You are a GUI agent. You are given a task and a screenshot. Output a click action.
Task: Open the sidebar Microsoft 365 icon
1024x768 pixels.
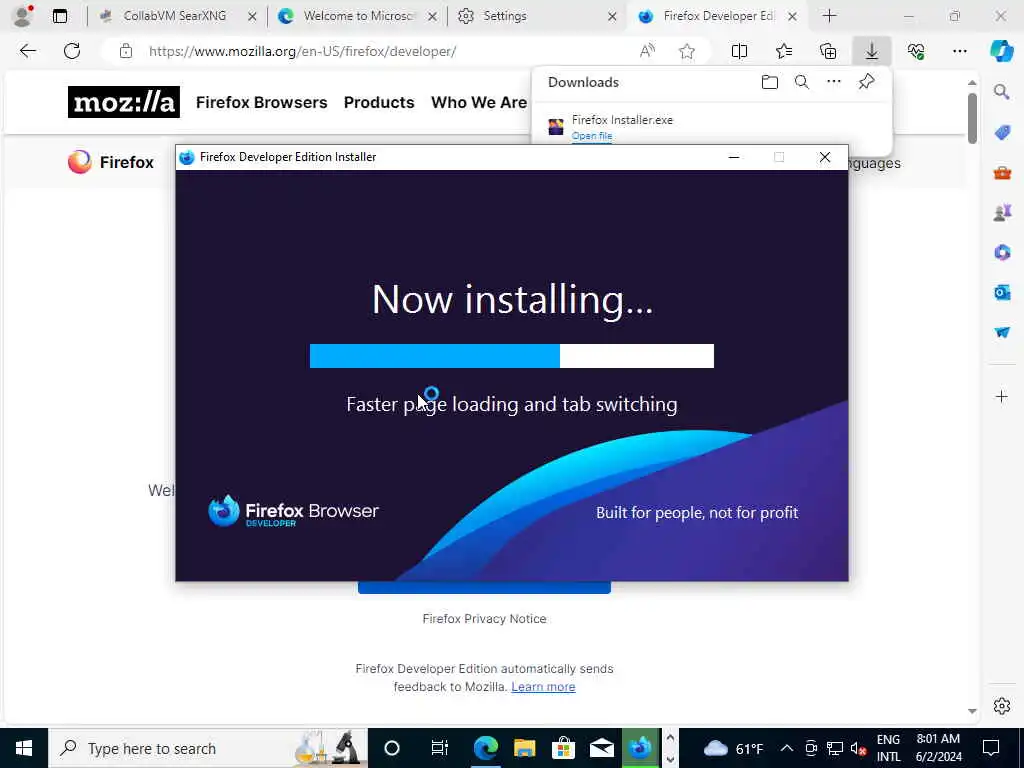tap(1002, 252)
